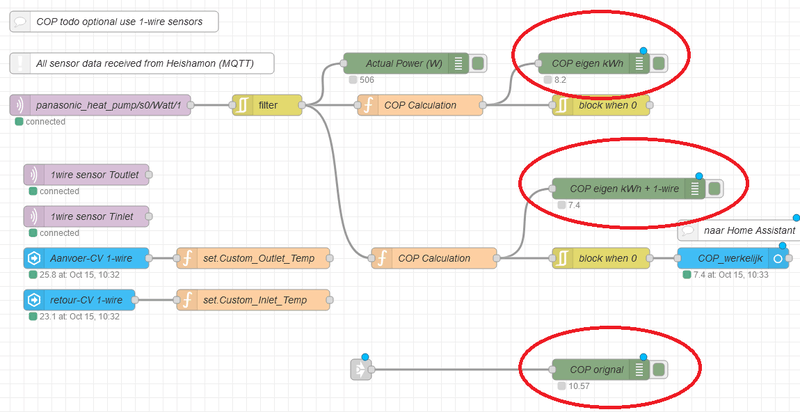Click the speech bubble icon on naar Home Assistant comment

point(687,230)
